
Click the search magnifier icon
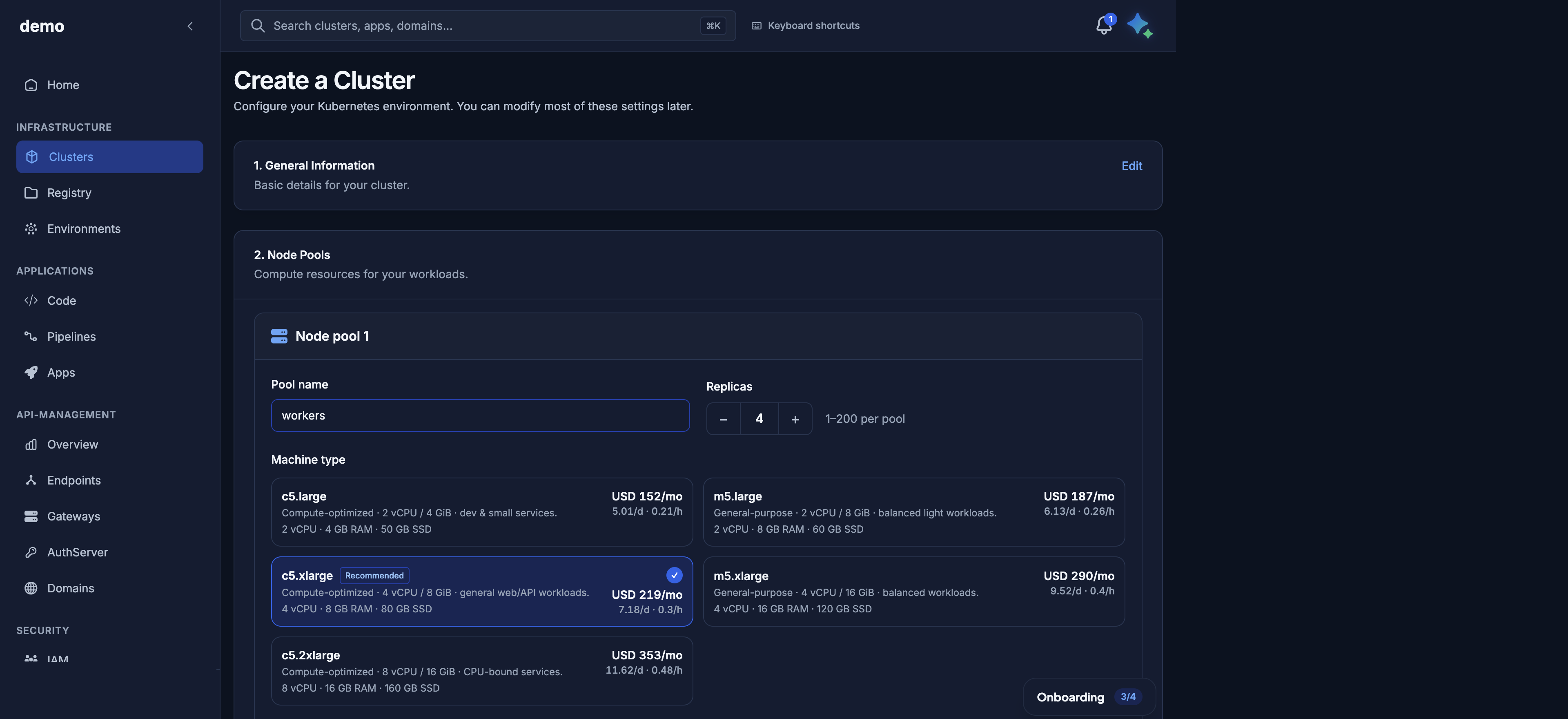[x=258, y=26]
